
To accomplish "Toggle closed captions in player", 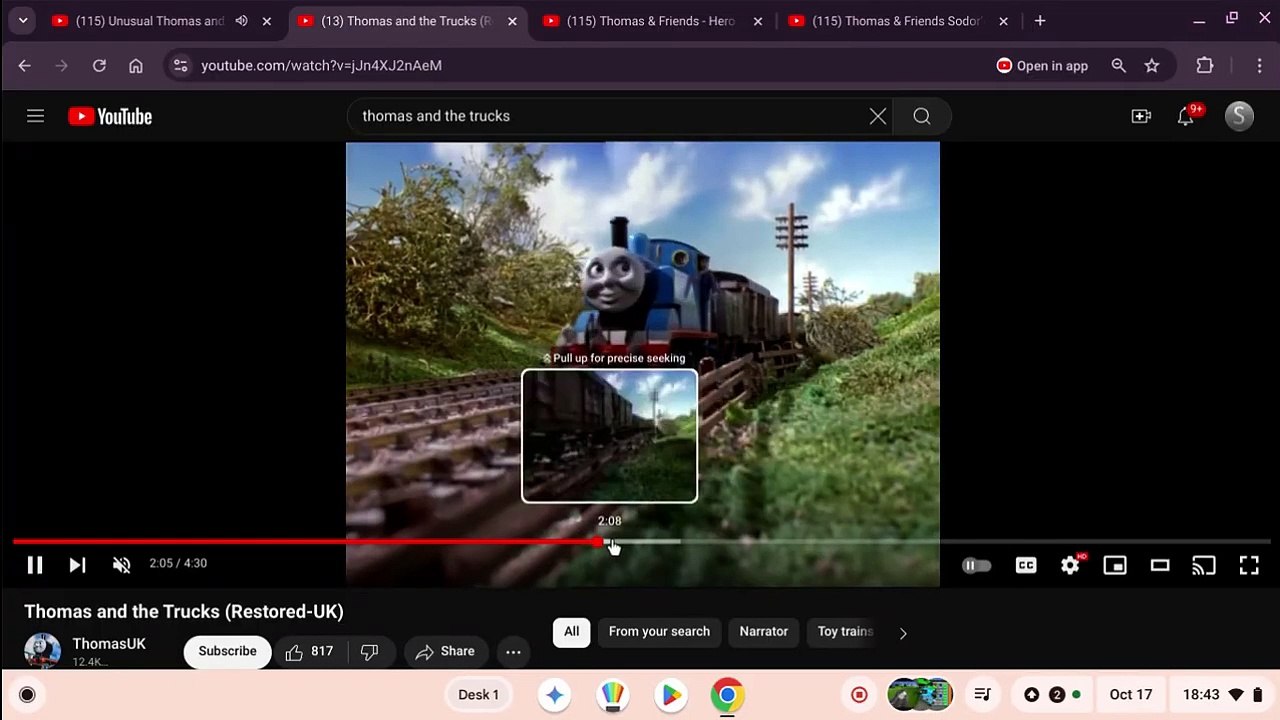I will (x=1026, y=566).
